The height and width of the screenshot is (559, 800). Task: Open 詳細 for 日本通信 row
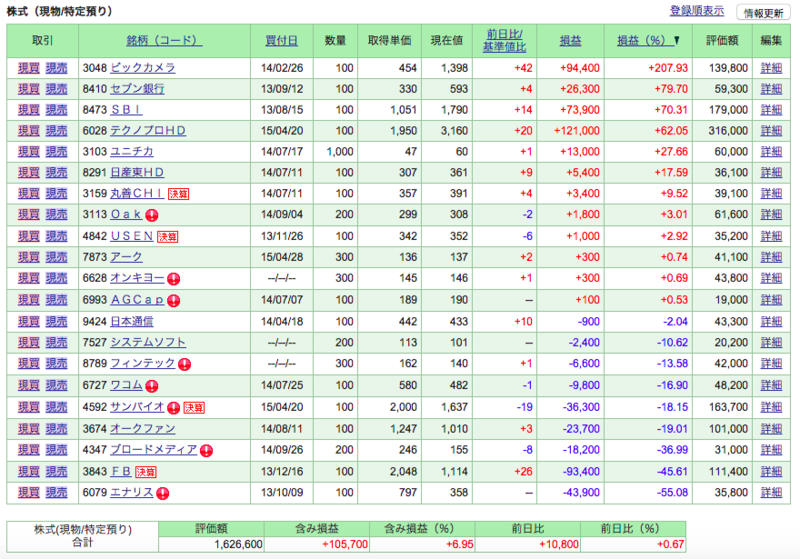tap(771, 321)
